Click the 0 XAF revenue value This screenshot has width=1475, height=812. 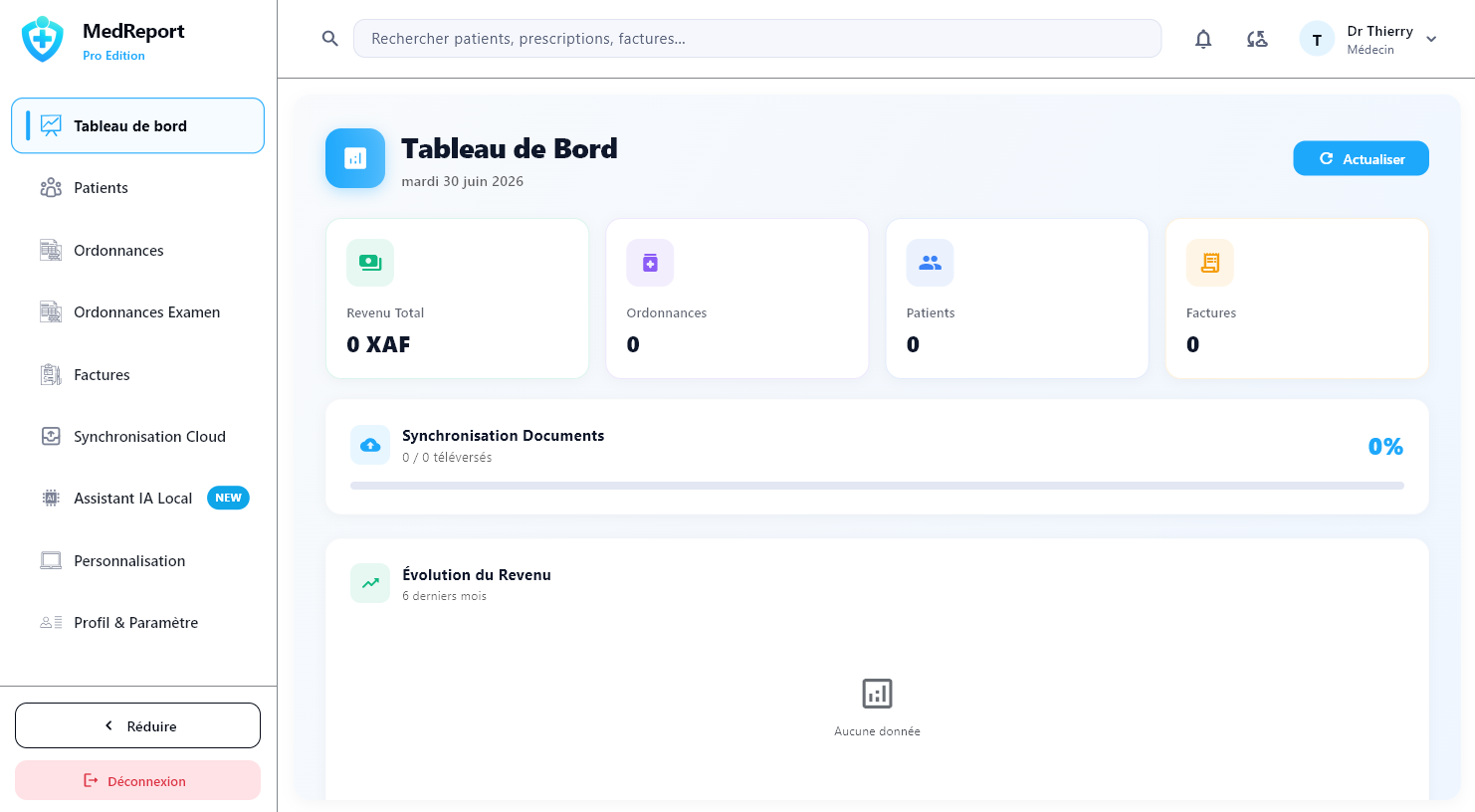click(378, 344)
